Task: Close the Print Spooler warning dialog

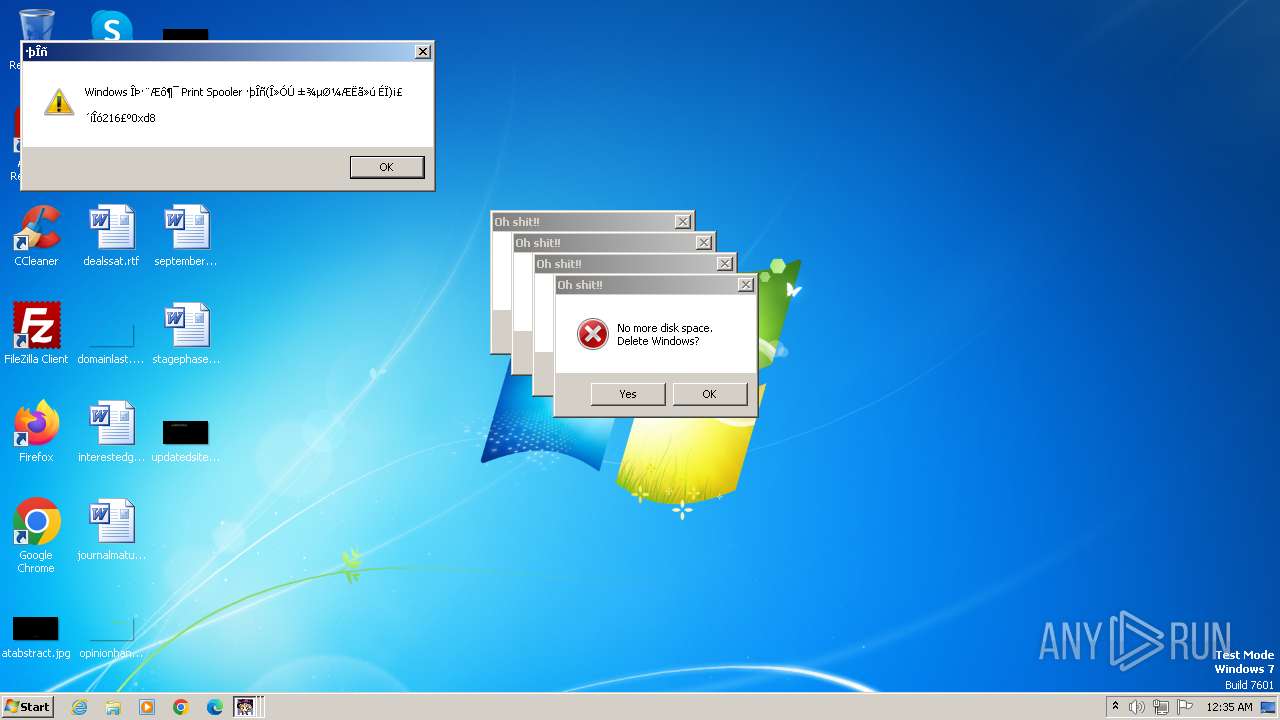Action: click(423, 52)
